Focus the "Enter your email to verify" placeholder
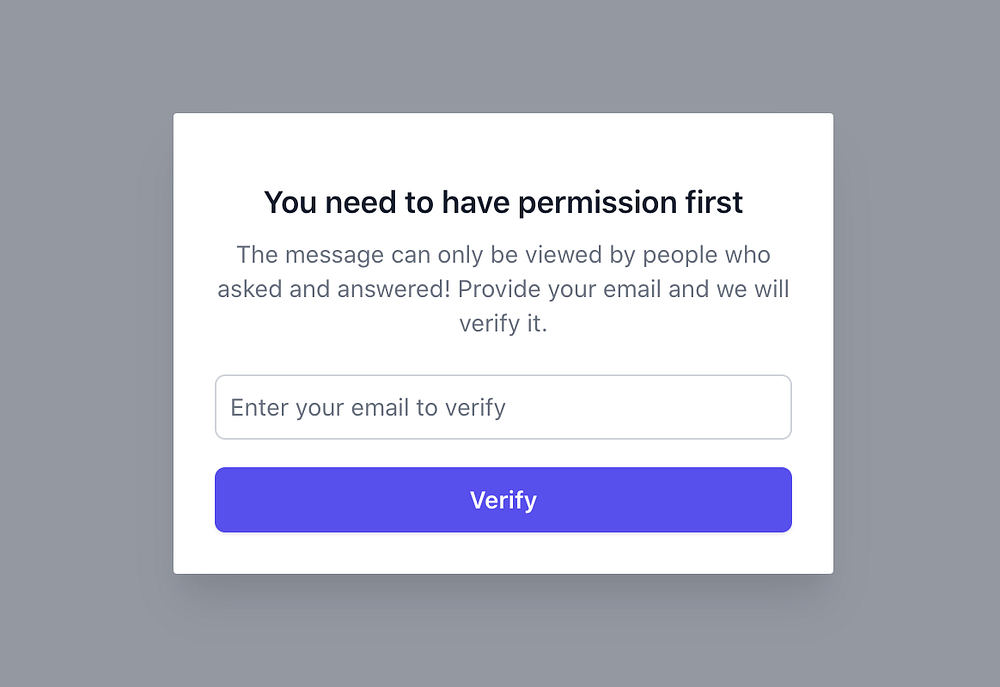The image size is (1000, 687). coord(368,408)
